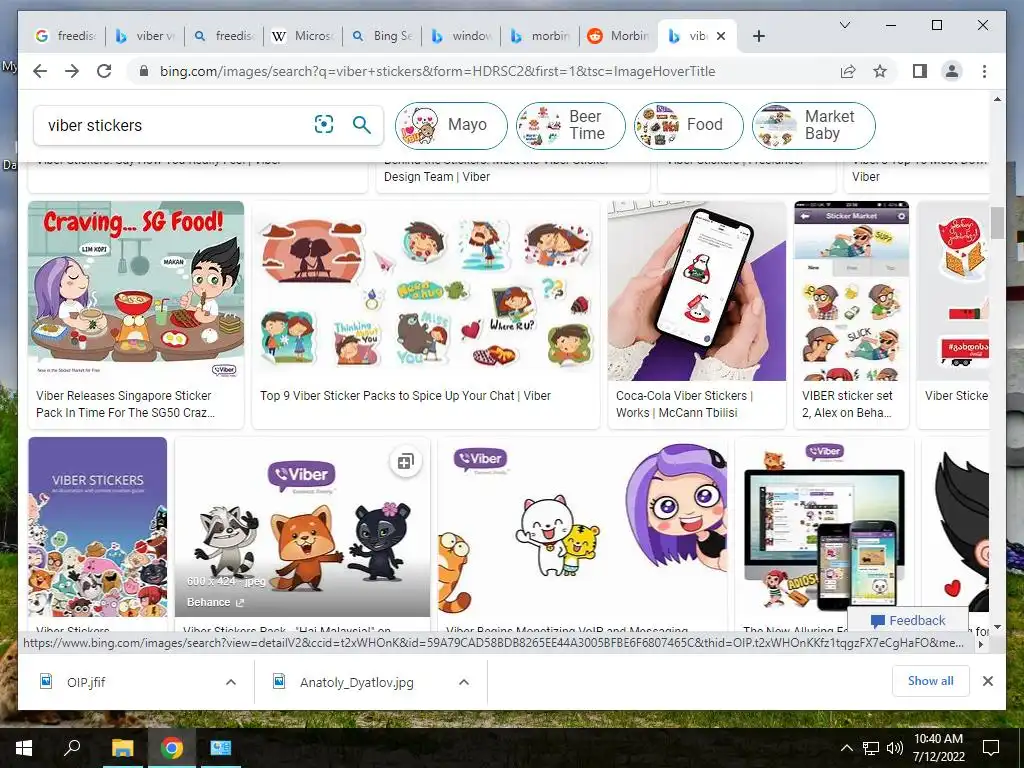Show hidden system tray icons
Image resolution: width=1024 pixels, height=768 pixels.
coord(846,748)
